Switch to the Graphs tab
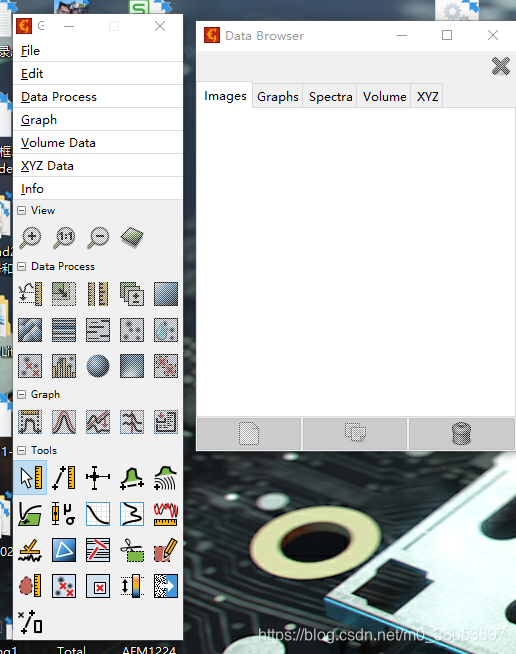This screenshot has height=654, width=516. tap(278, 97)
